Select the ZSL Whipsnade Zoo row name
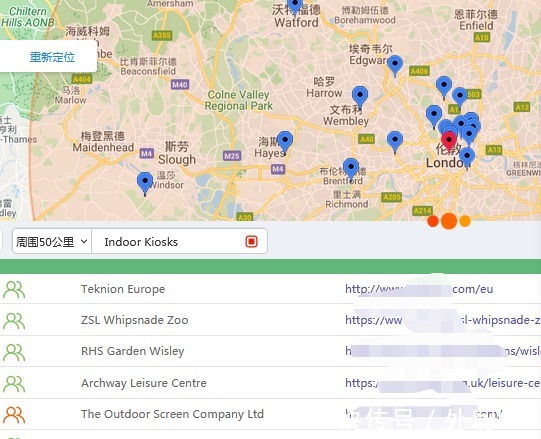This screenshot has height=439, width=541. [x=135, y=320]
